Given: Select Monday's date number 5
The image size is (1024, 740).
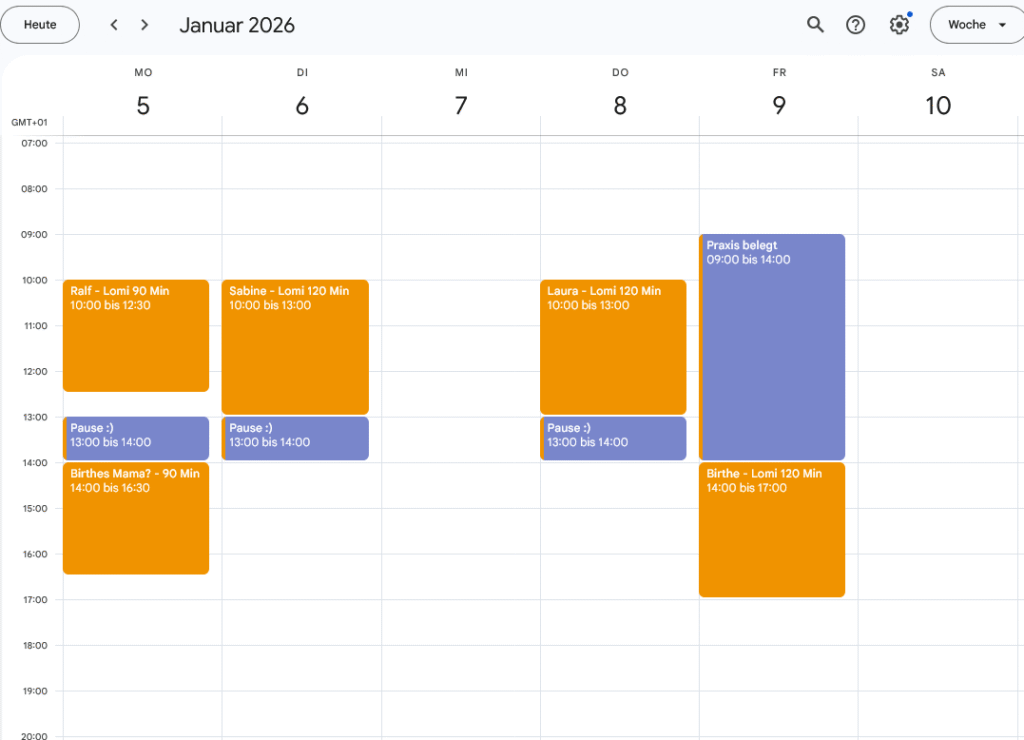Looking at the screenshot, I should coord(143,104).
